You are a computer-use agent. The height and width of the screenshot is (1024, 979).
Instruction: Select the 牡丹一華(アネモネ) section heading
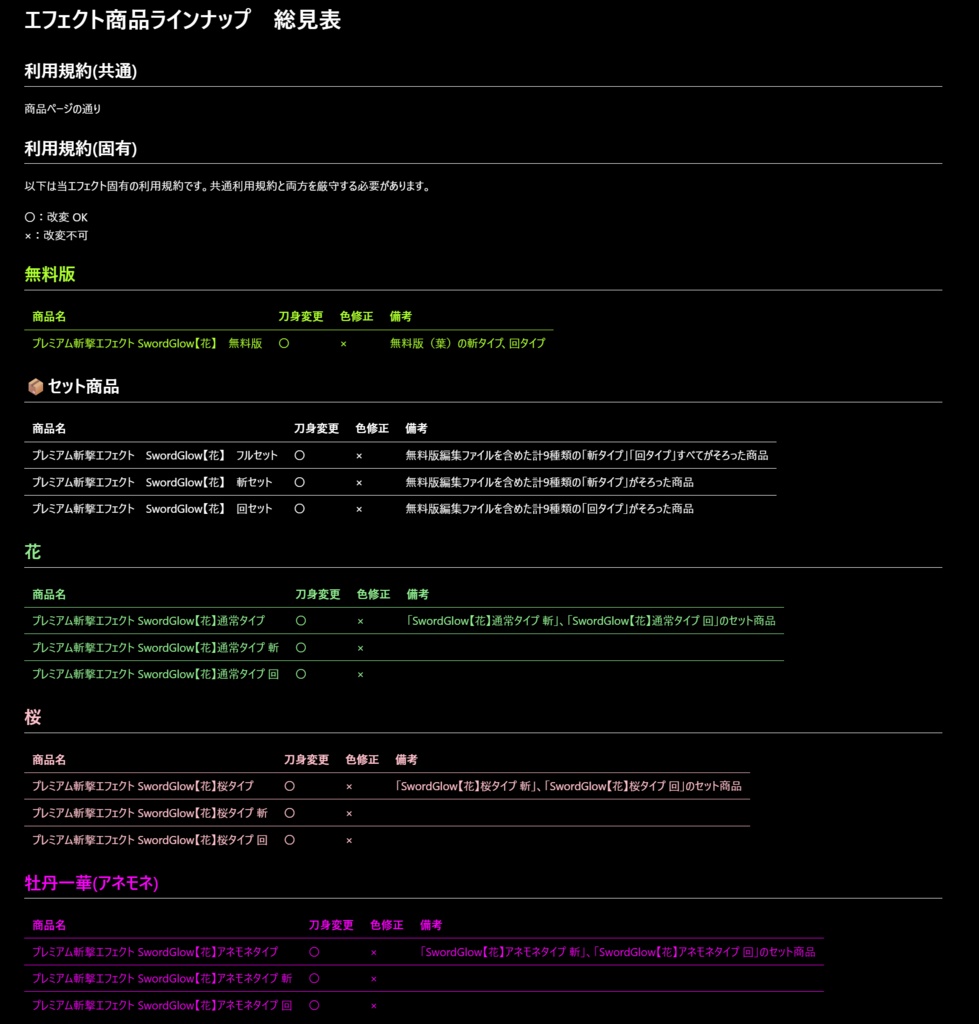pyautogui.click(x=88, y=883)
